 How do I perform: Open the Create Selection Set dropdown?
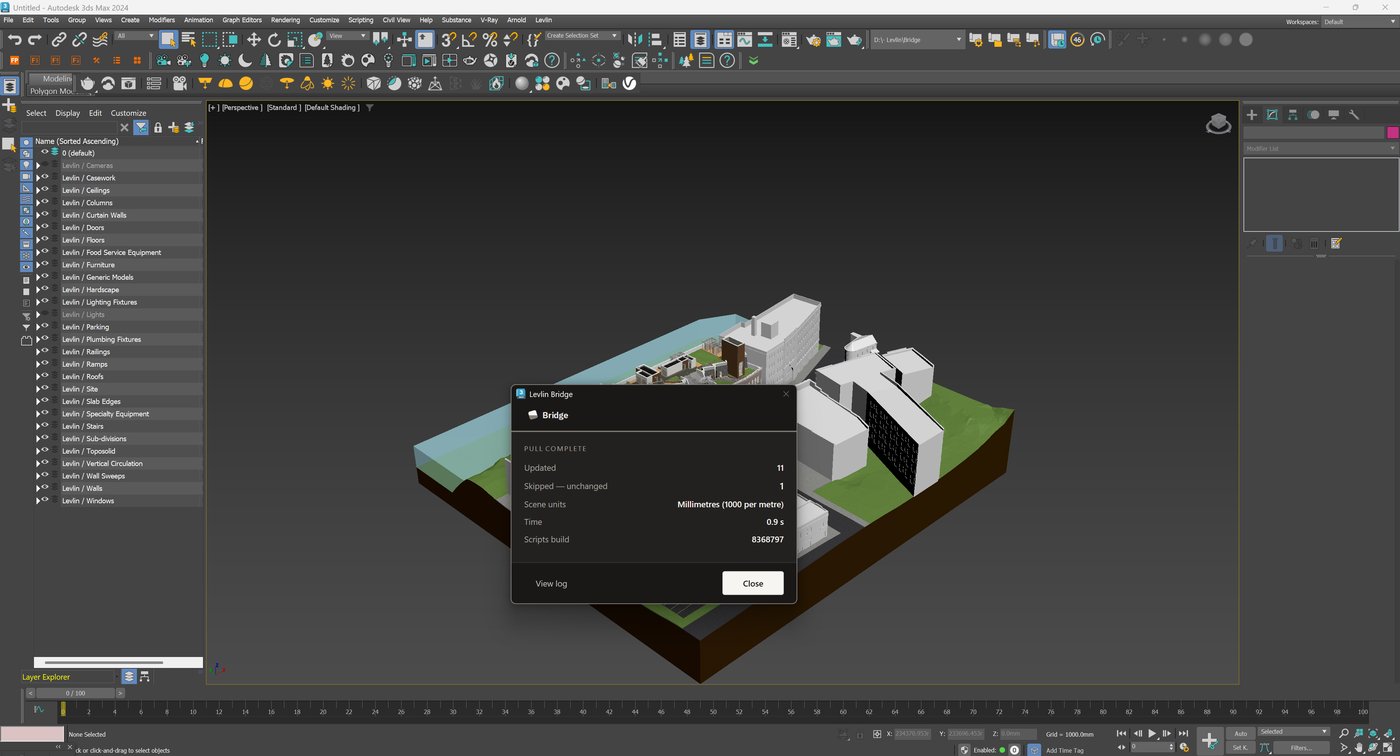[582, 36]
